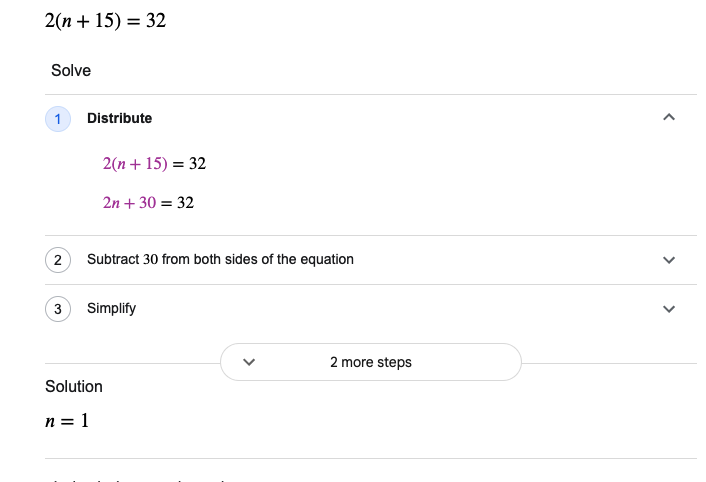Screen dimensions: 706x482
Task: Collapse the Distribute step with the up chevron
Action: click(x=669, y=117)
